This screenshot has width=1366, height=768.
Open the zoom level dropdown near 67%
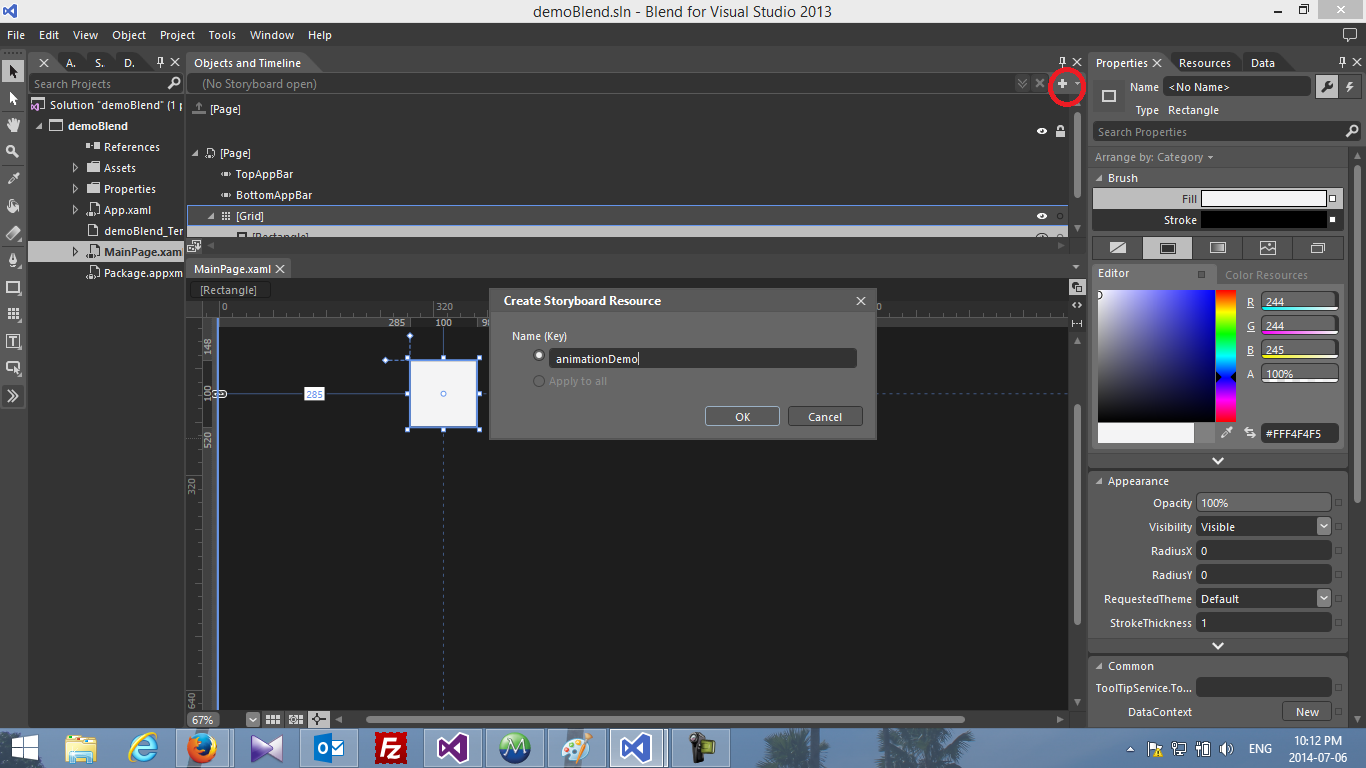tap(252, 719)
